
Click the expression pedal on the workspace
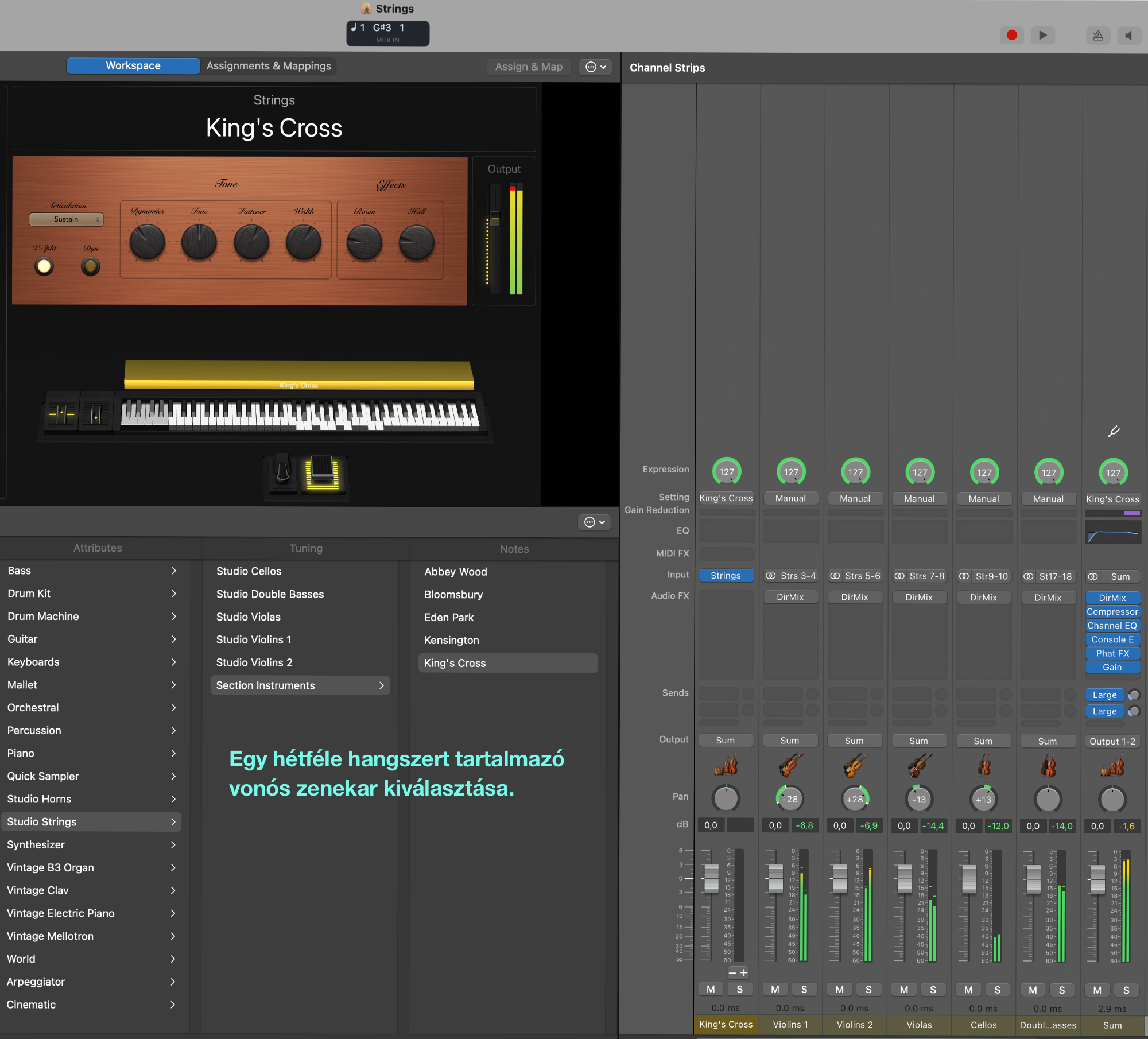coord(322,474)
